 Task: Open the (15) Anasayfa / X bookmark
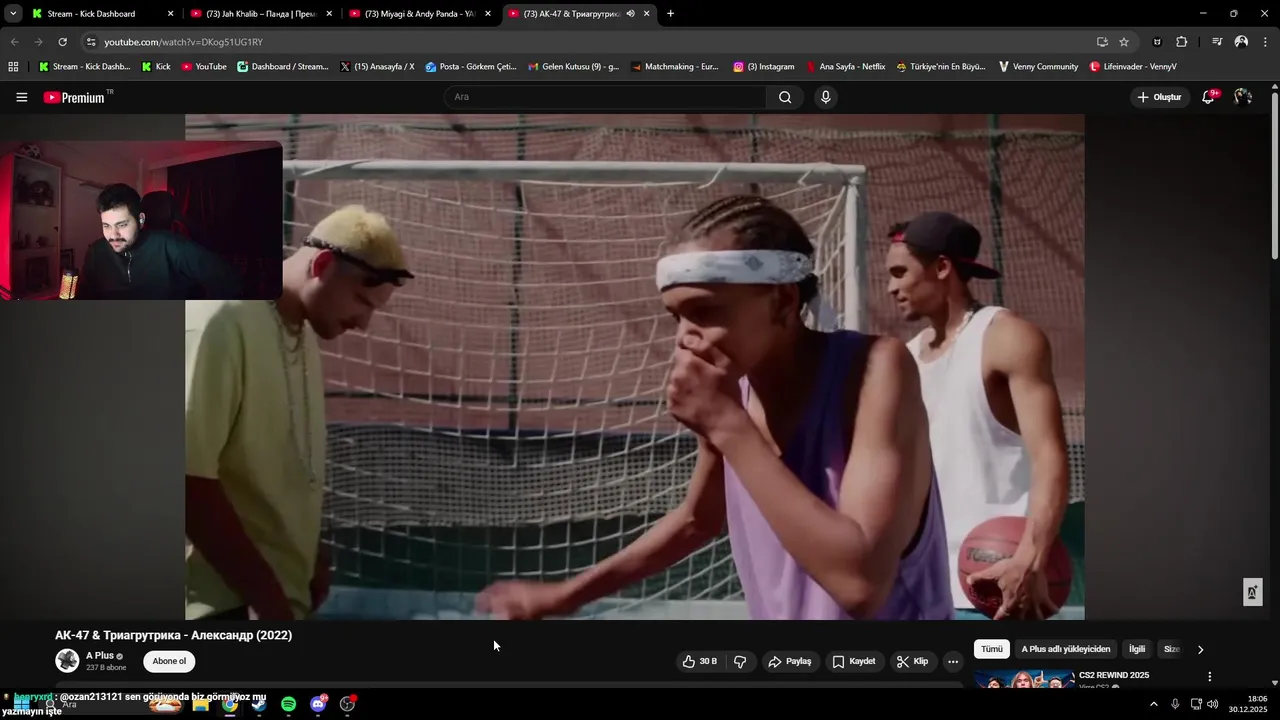click(x=377, y=67)
